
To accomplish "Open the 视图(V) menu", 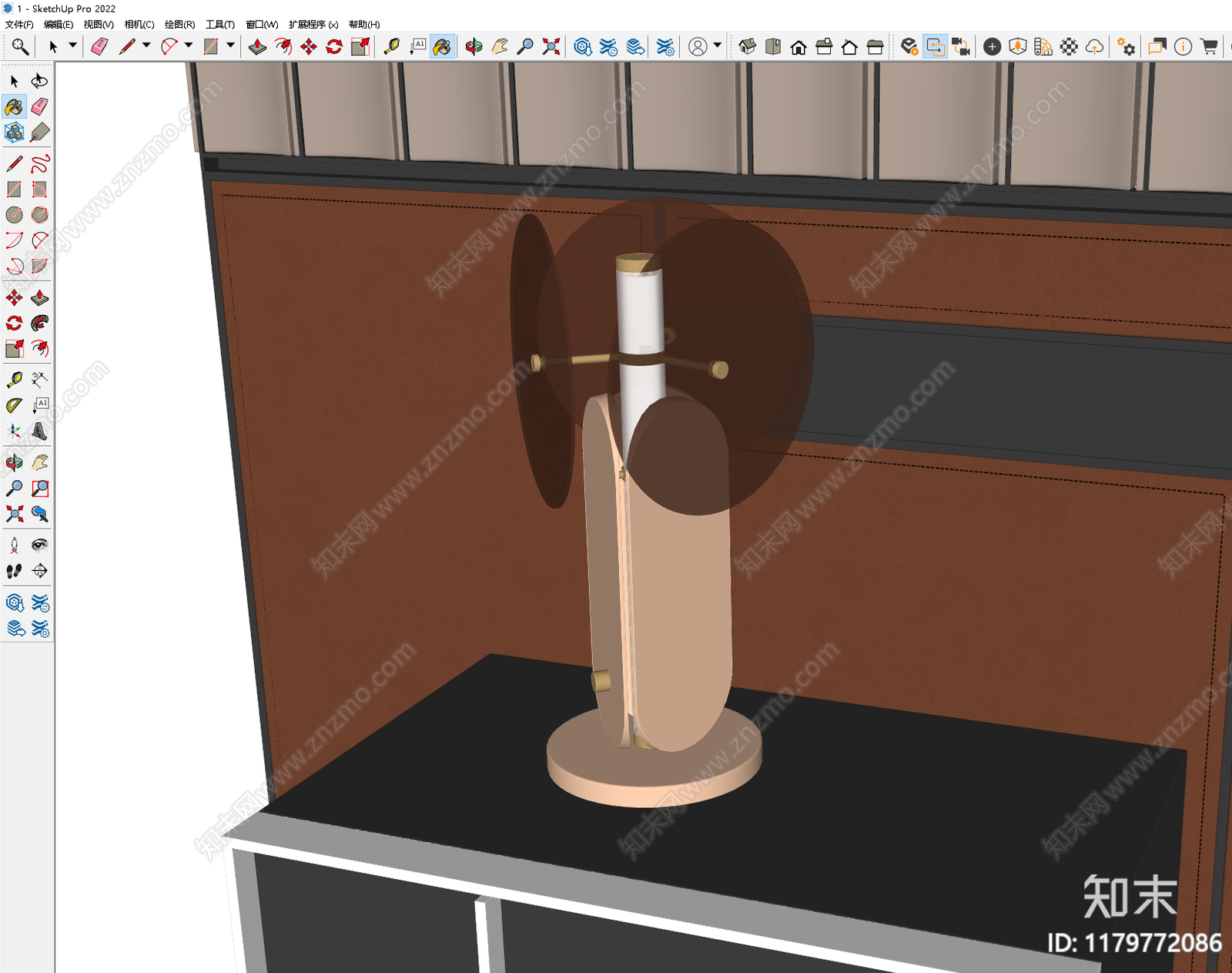I will [x=99, y=25].
